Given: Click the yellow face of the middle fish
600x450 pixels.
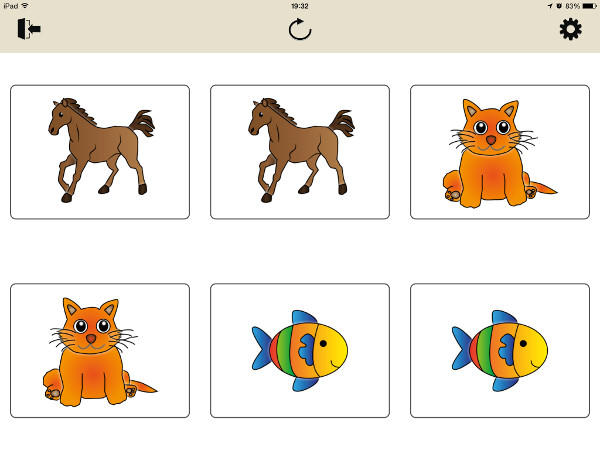Looking at the screenshot, I should (331, 350).
